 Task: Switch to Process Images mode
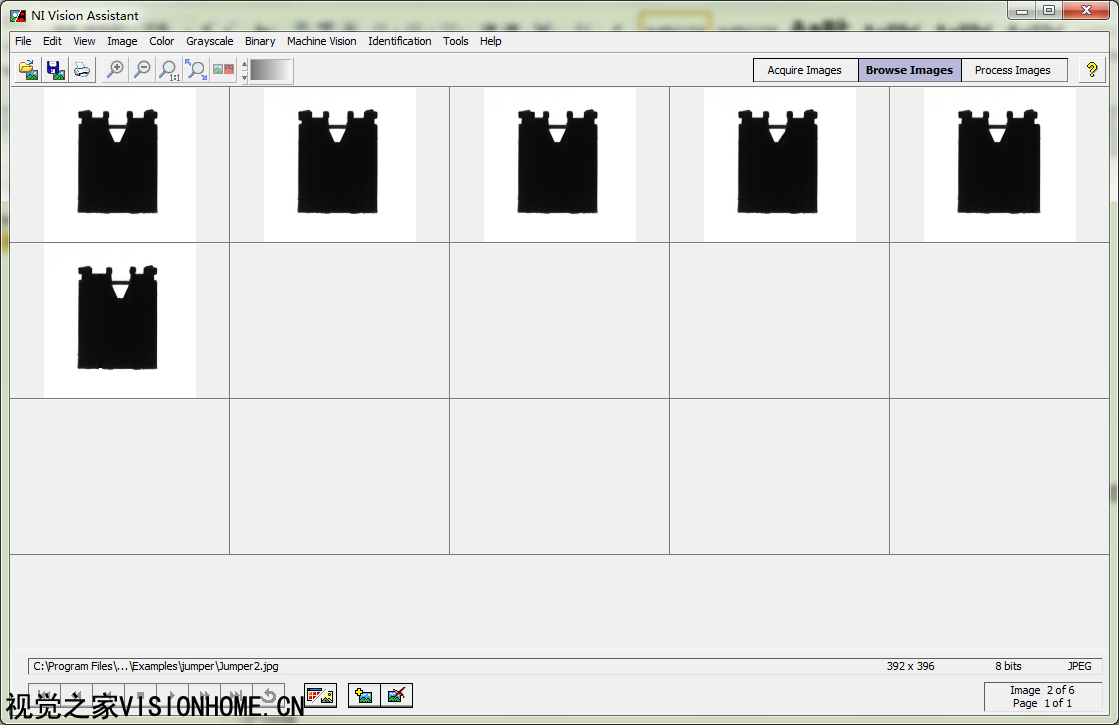pyautogui.click(x=1012, y=70)
